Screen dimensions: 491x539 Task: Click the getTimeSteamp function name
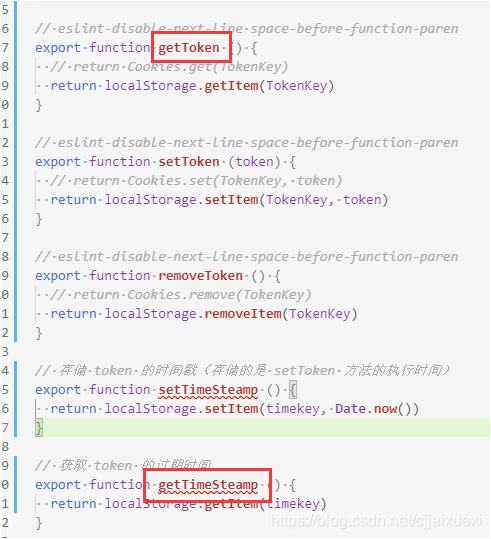click(x=208, y=485)
